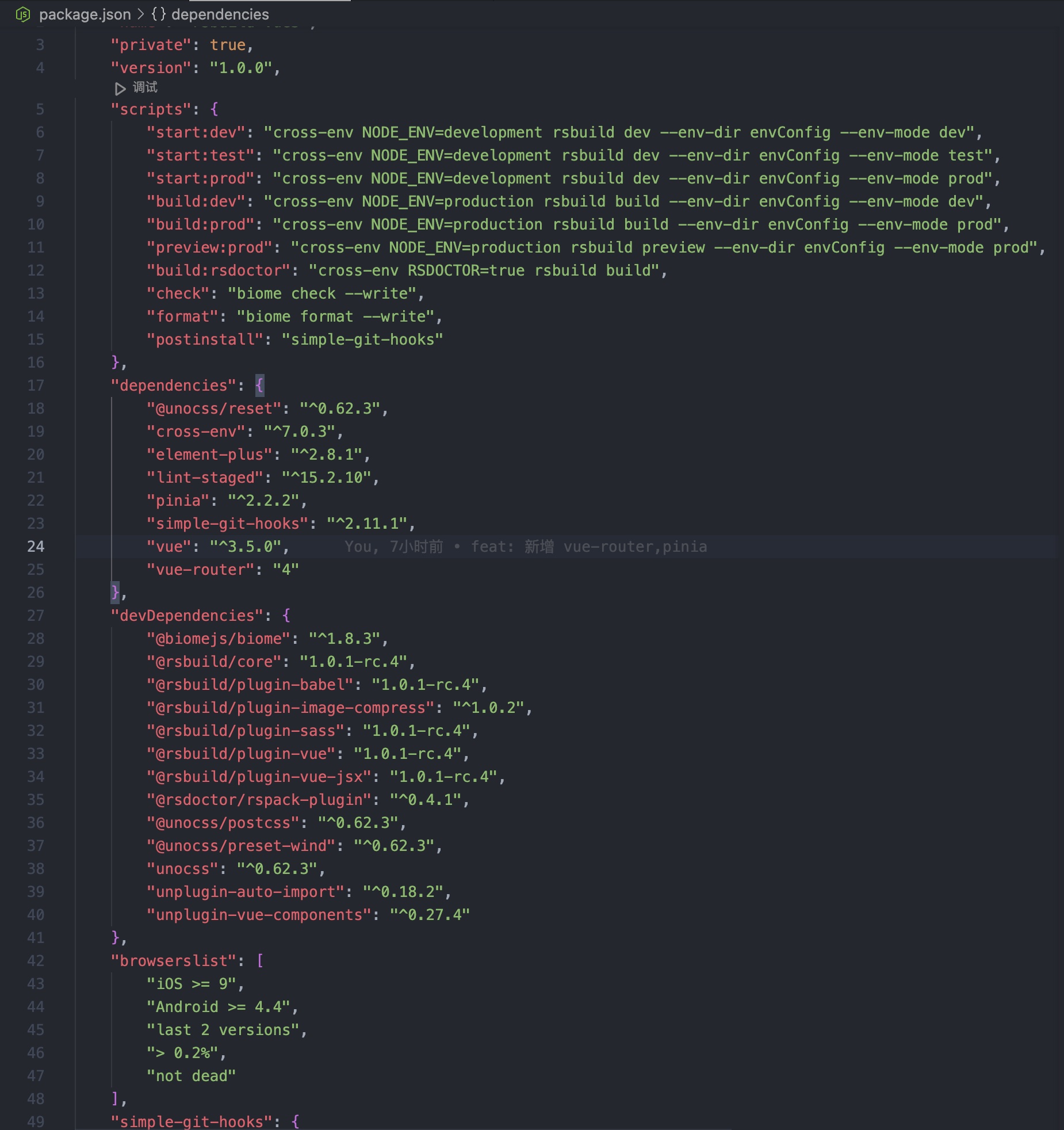Click the "@rsbuild/plugin-image-compress" package name
The width and height of the screenshot is (1064, 1130).
click(x=291, y=708)
